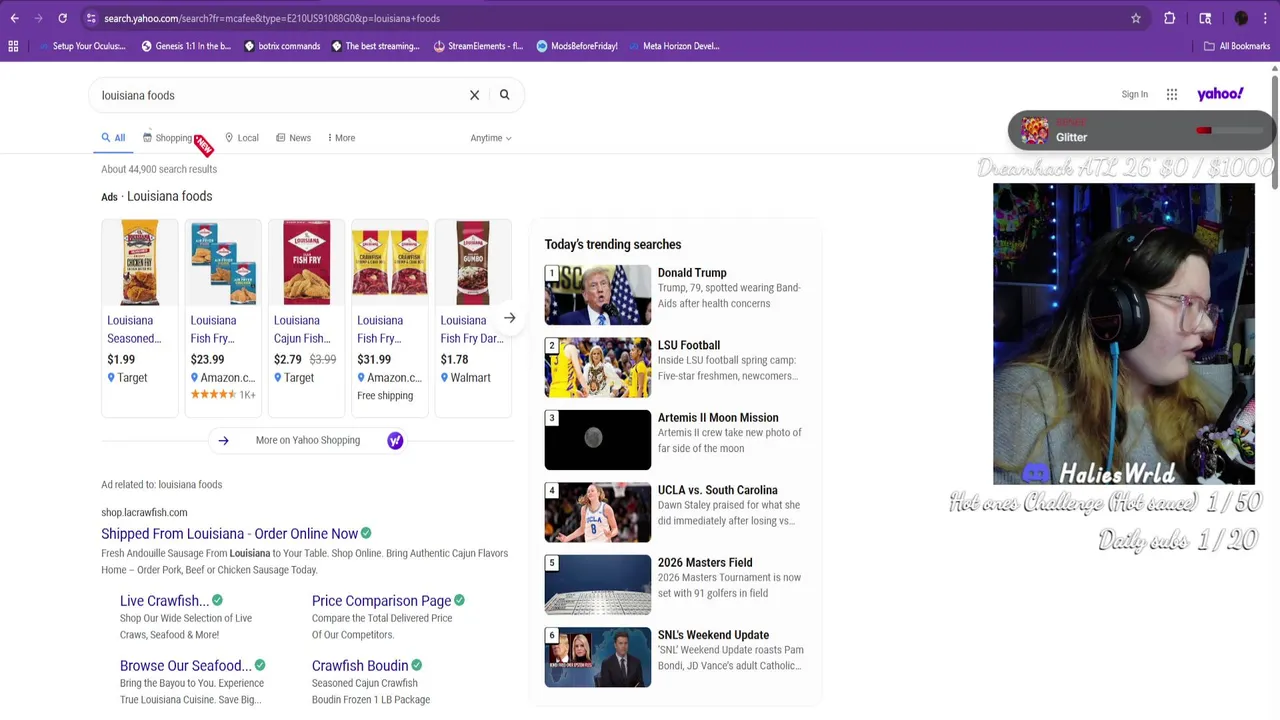The width and height of the screenshot is (1280, 720).
Task: Go to Yahoo home via logo
Action: (x=1221, y=94)
